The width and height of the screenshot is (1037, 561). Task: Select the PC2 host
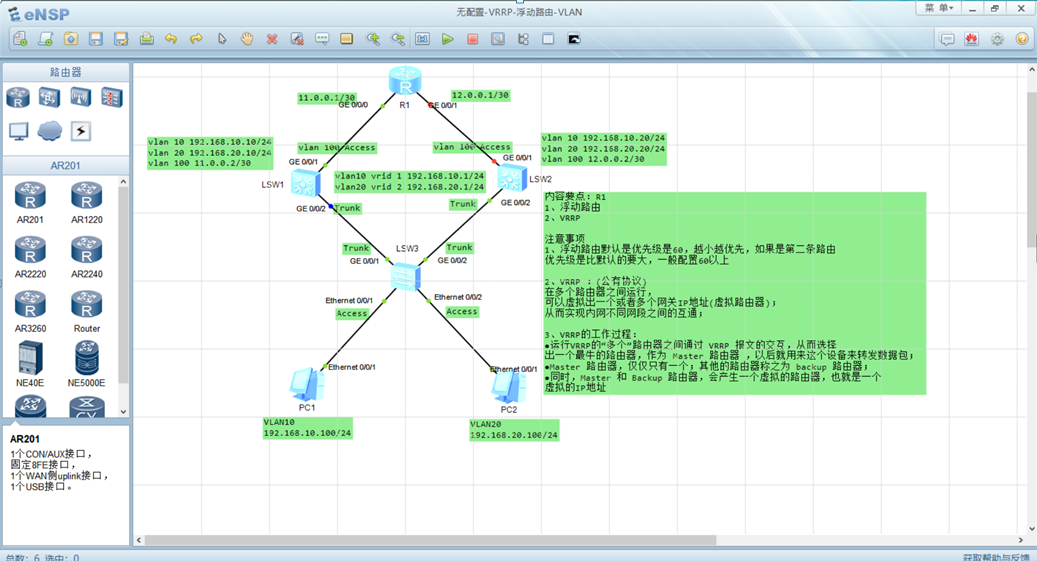point(508,387)
